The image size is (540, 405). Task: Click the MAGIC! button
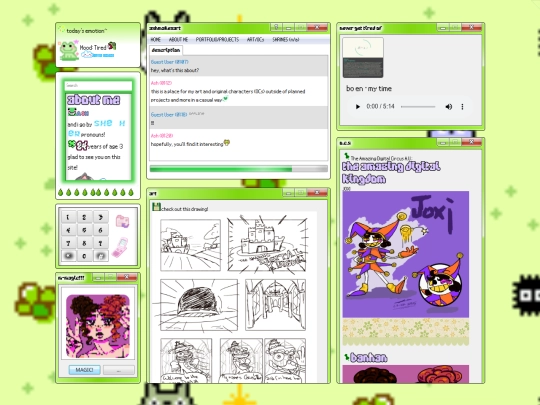point(85,370)
